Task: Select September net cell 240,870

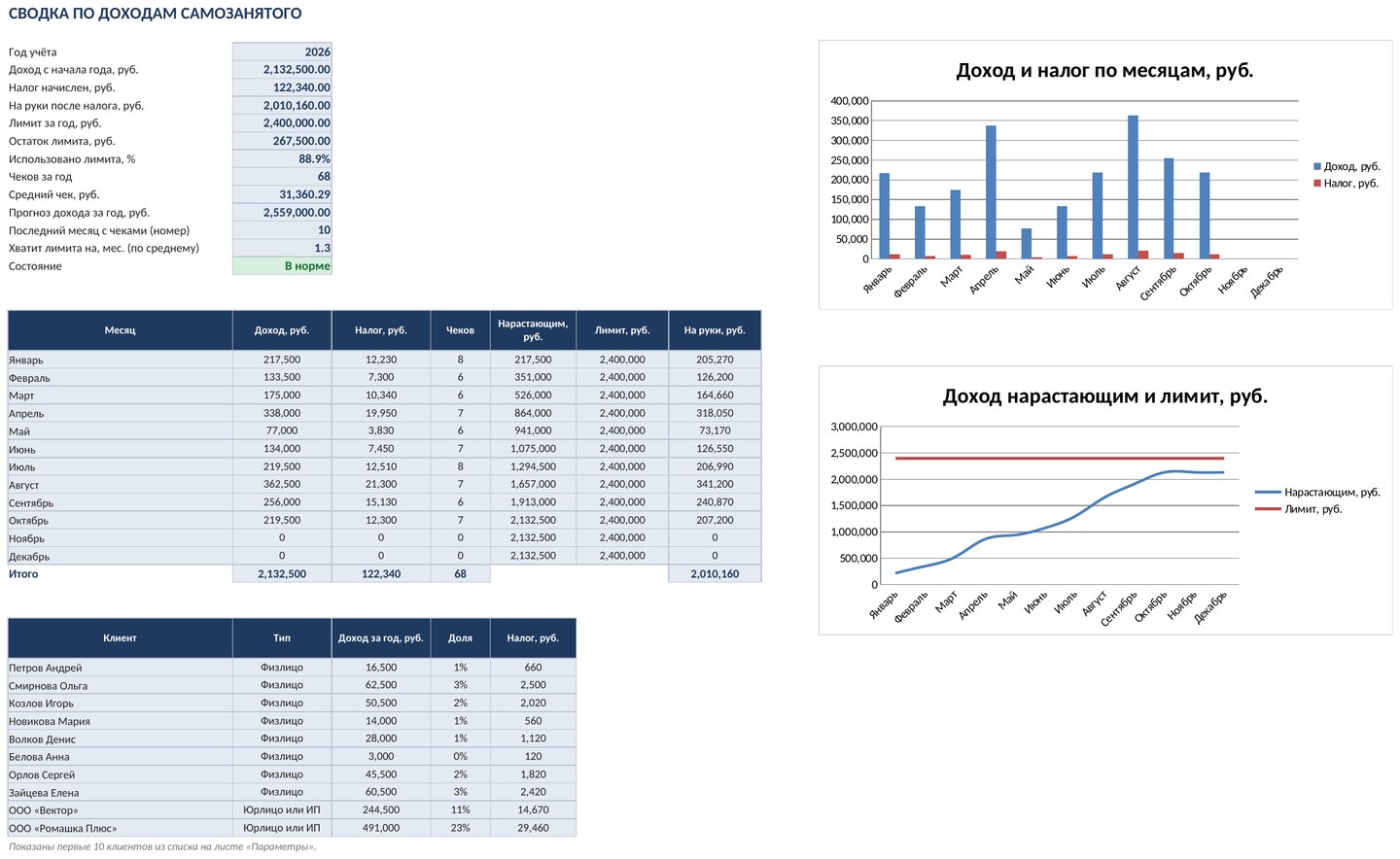Action: coord(715,502)
